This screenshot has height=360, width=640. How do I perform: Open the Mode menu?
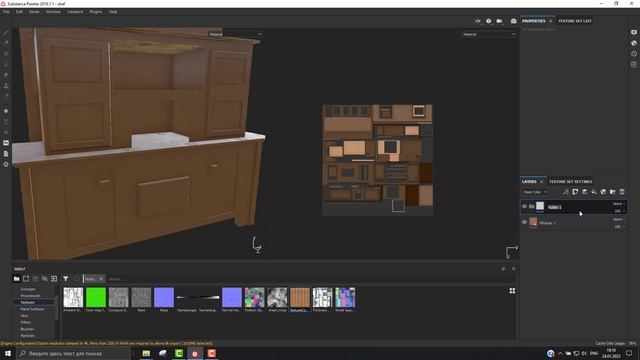tap(34, 12)
